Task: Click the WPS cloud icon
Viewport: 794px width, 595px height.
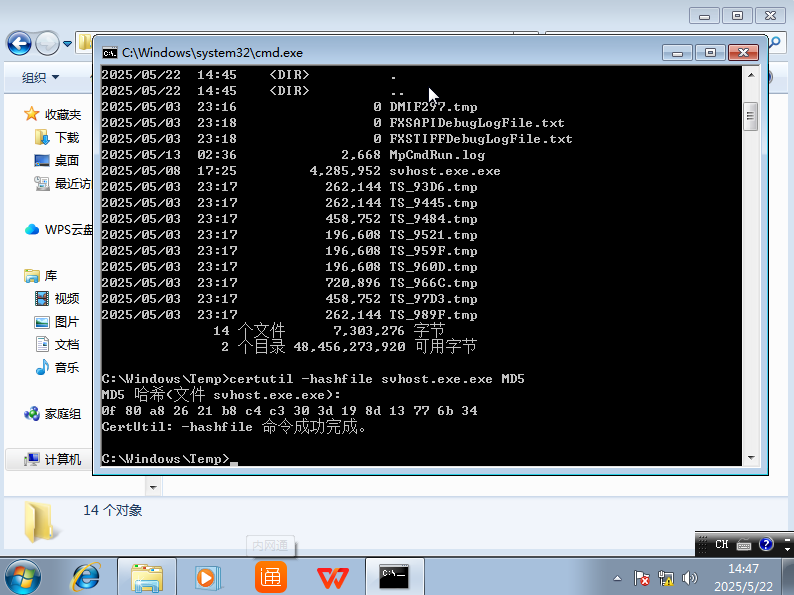Action: tap(32, 229)
